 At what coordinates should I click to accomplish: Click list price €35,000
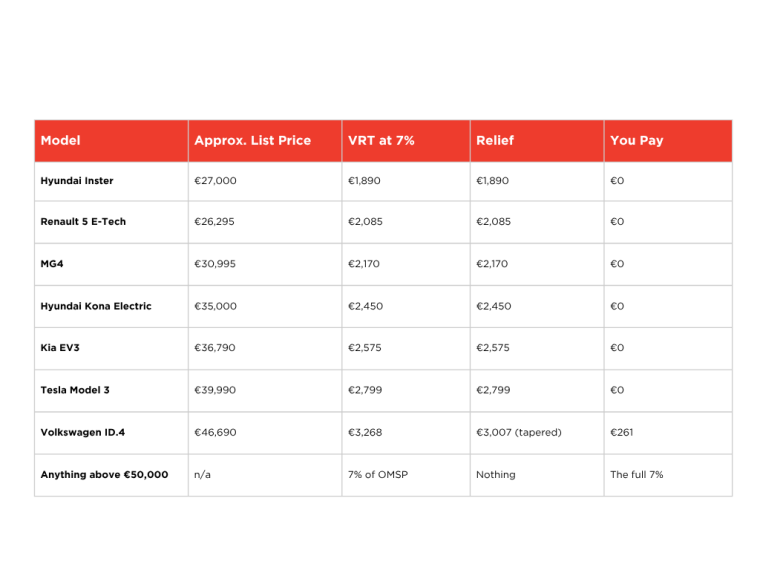tap(215, 306)
